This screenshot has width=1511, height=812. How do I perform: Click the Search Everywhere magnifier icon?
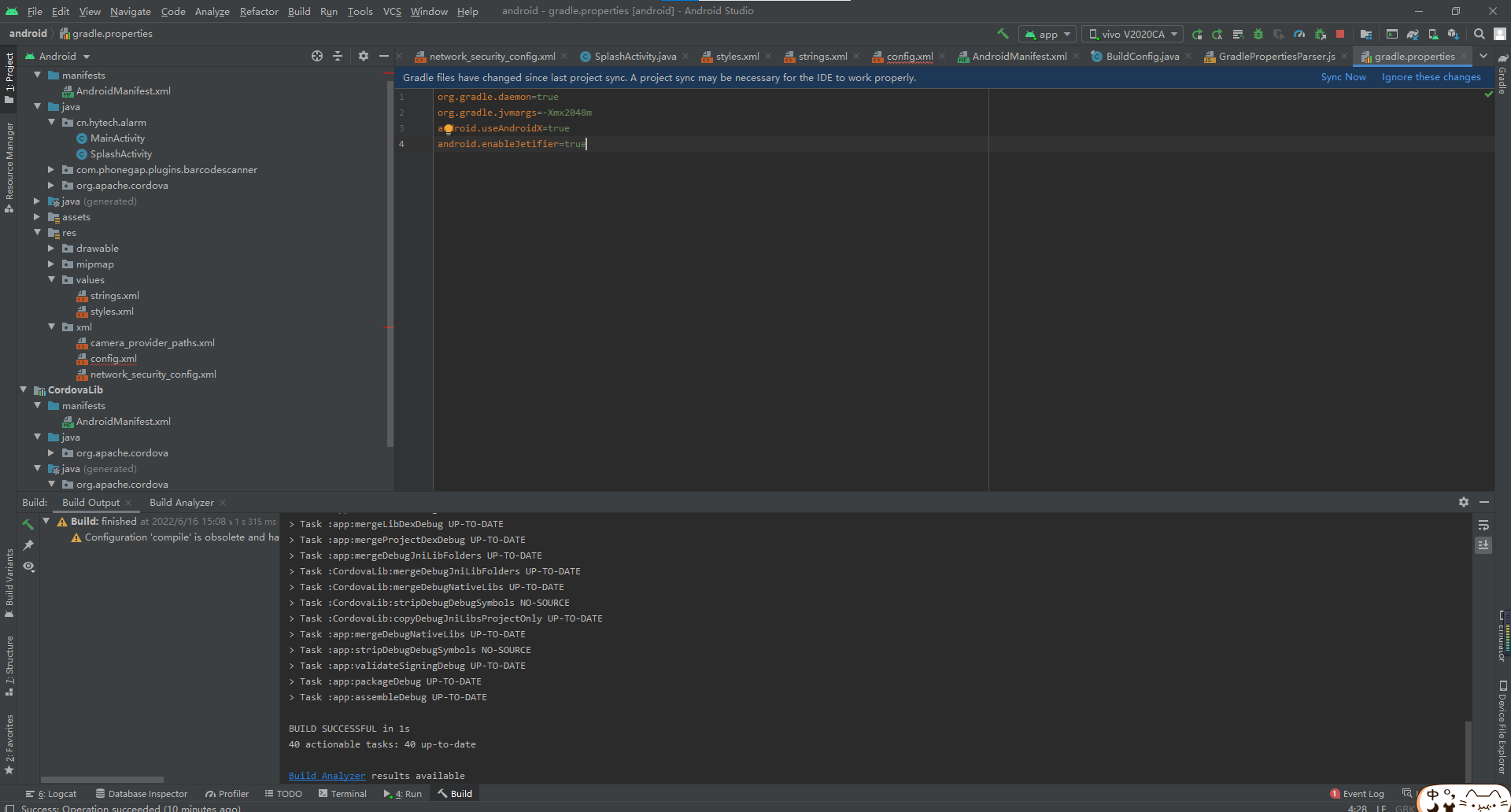[x=1480, y=34]
